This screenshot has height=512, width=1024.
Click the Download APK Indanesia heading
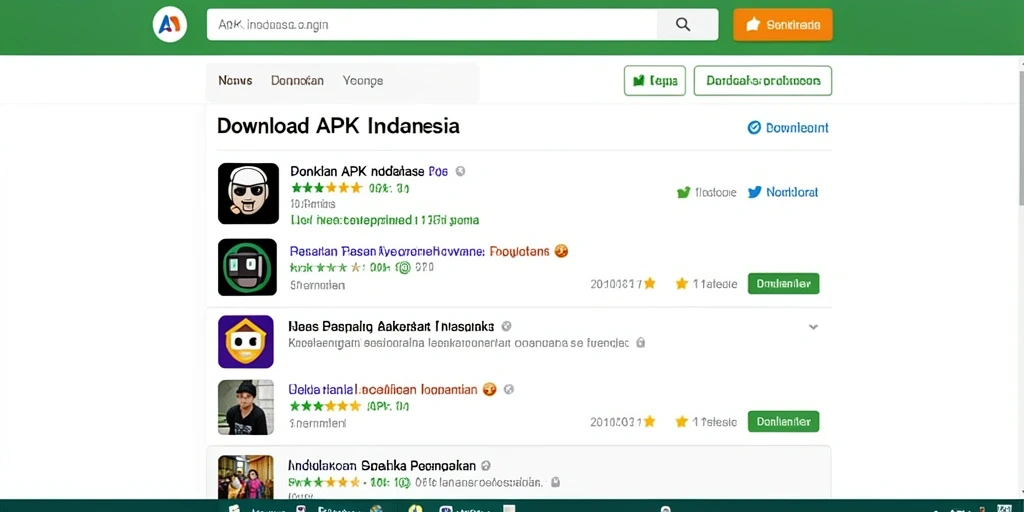click(x=338, y=125)
